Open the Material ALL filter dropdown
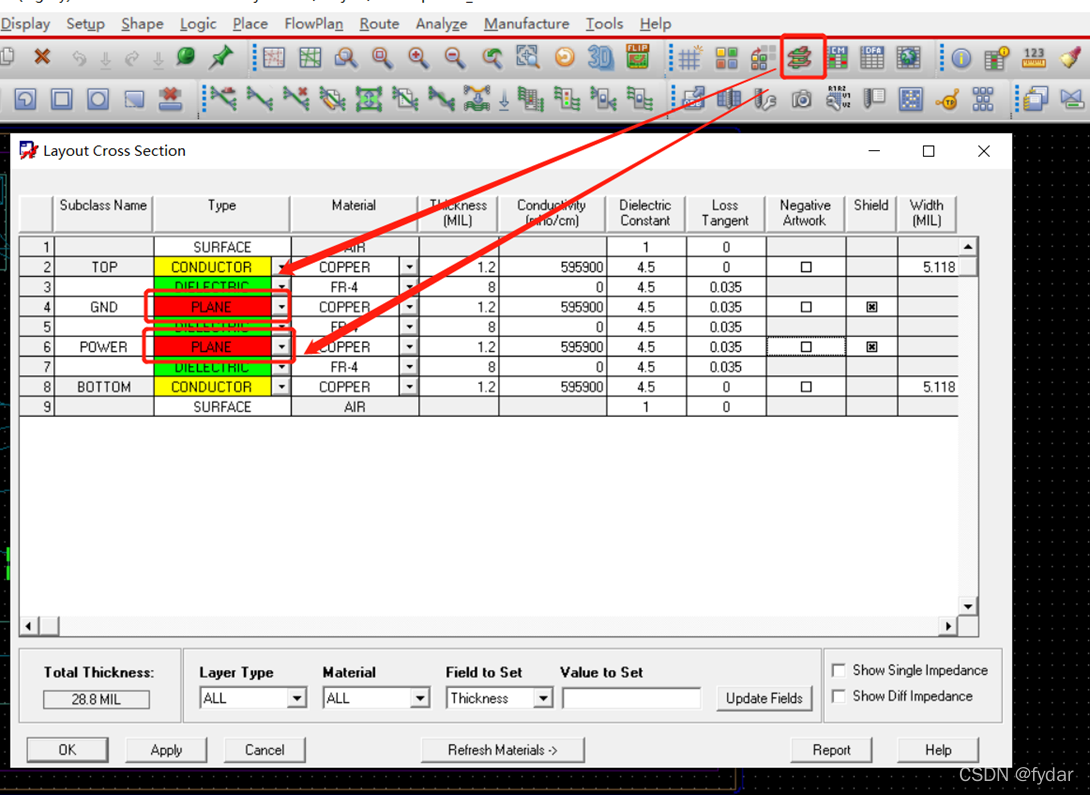 [x=420, y=698]
